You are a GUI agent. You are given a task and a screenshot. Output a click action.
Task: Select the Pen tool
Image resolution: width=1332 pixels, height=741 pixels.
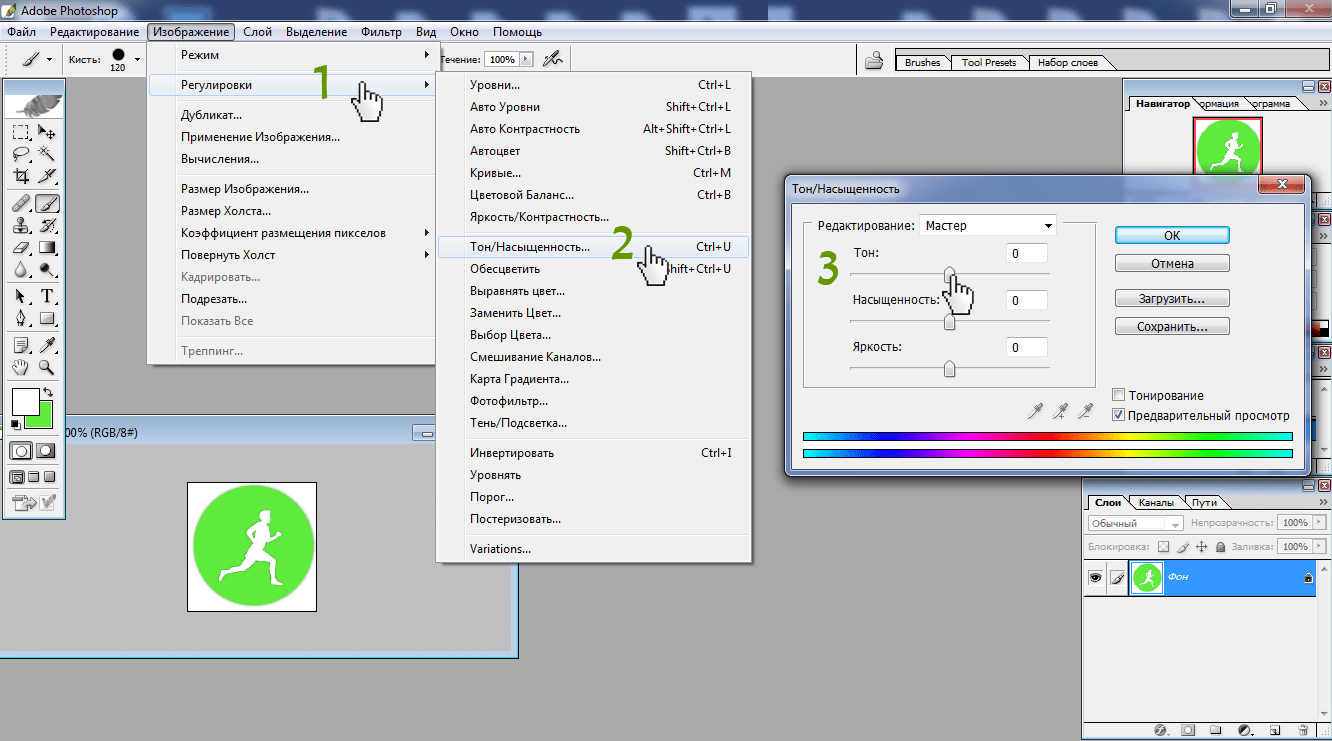21,318
